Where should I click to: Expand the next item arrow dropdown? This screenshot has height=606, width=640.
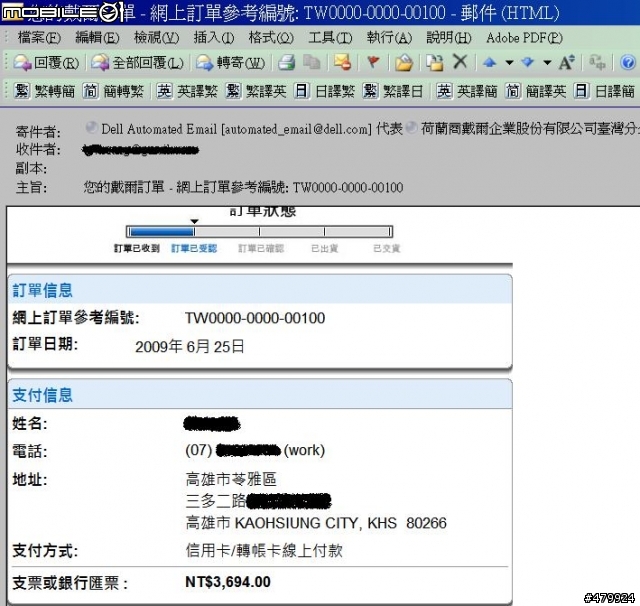coord(548,62)
